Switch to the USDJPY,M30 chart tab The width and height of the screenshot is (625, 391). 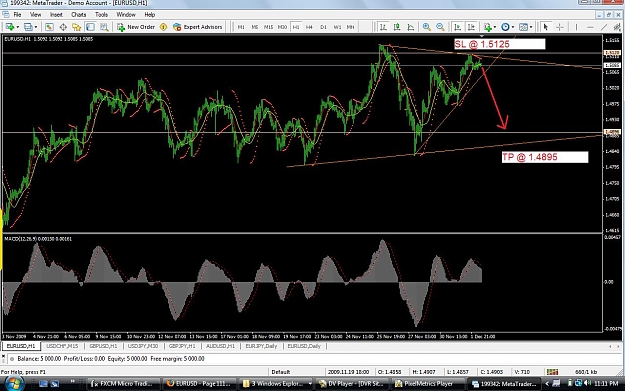click(143, 346)
